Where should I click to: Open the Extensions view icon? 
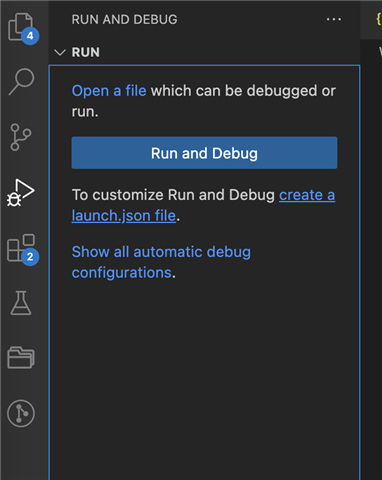point(21,248)
